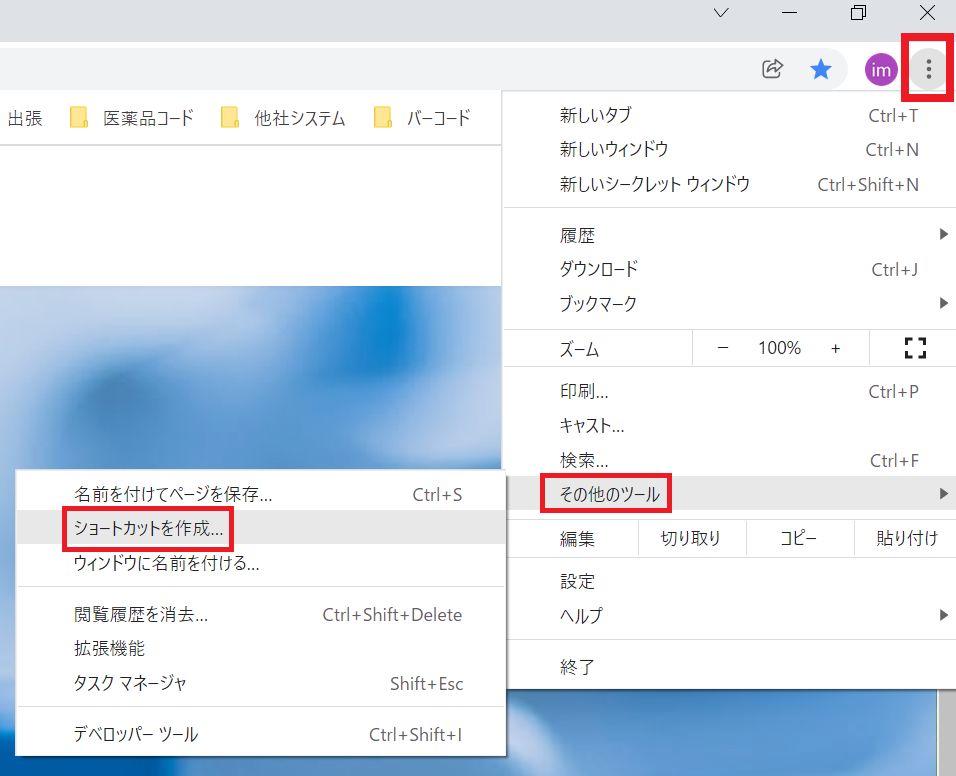This screenshot has height=776, width=956.
Task: Open タスク マネージャ from submenu
Action: pyautogui.click(x=261, y=683)
